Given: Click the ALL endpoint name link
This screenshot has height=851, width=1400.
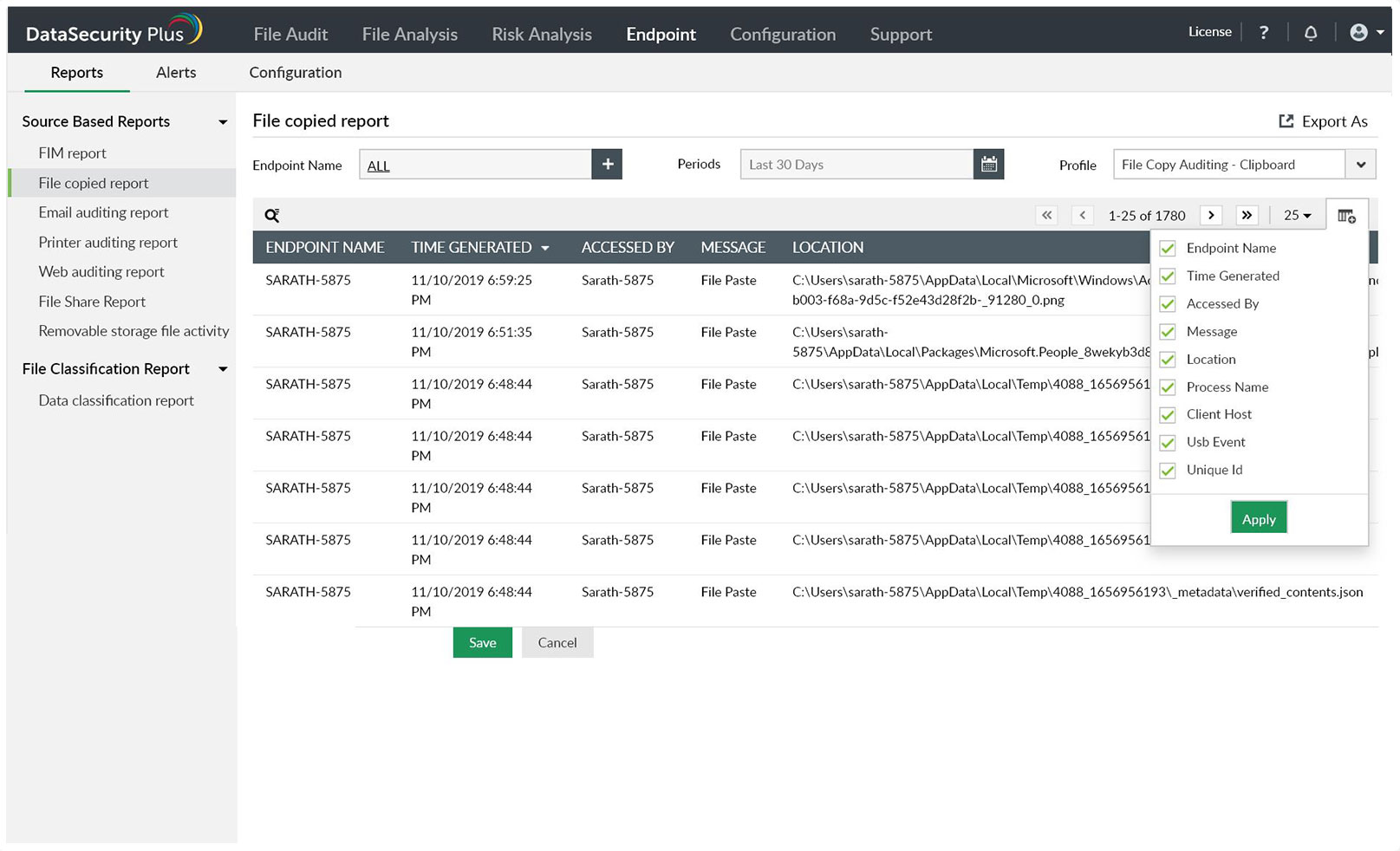Looking at the screenshot, I should pos(379,166).
